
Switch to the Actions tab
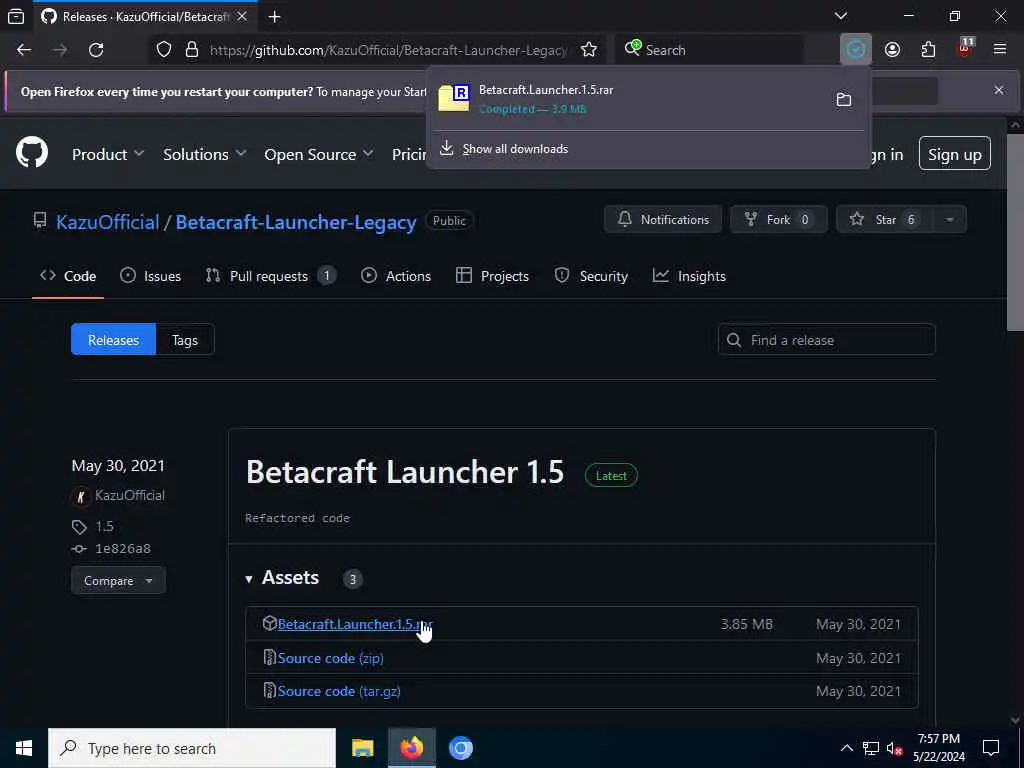pyautogui.click(x=396, y=276)
